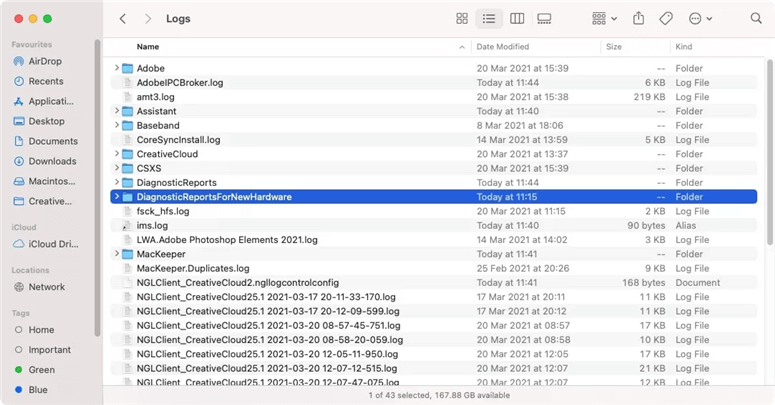Expand the DiagnosticReportsForNewHardware folder
Image resolution: width=775 pixels, height=405 pixels.
[117, 197]
